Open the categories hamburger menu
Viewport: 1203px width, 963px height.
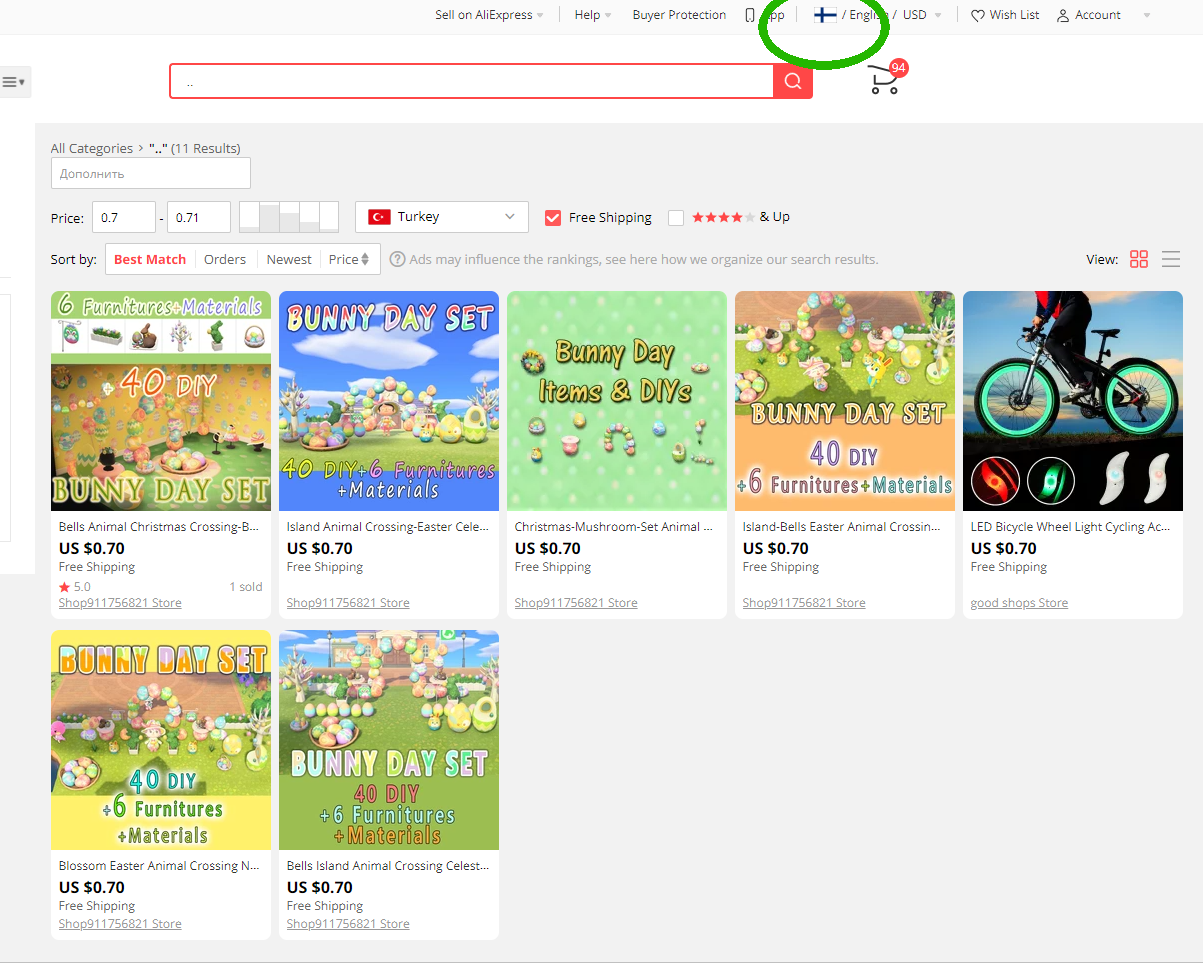(x=14, y=82)
